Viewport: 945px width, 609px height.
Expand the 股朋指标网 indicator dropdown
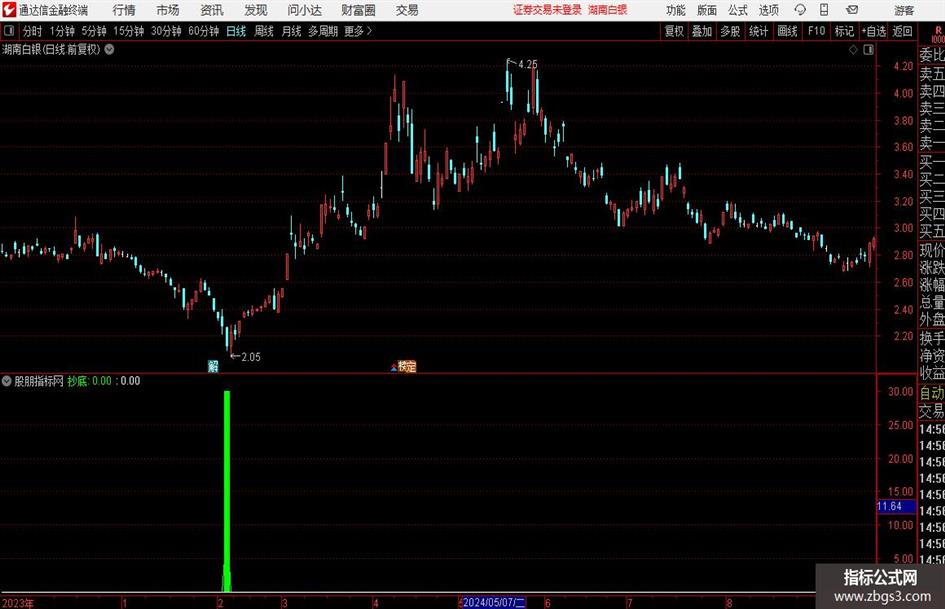pos(6,381)
